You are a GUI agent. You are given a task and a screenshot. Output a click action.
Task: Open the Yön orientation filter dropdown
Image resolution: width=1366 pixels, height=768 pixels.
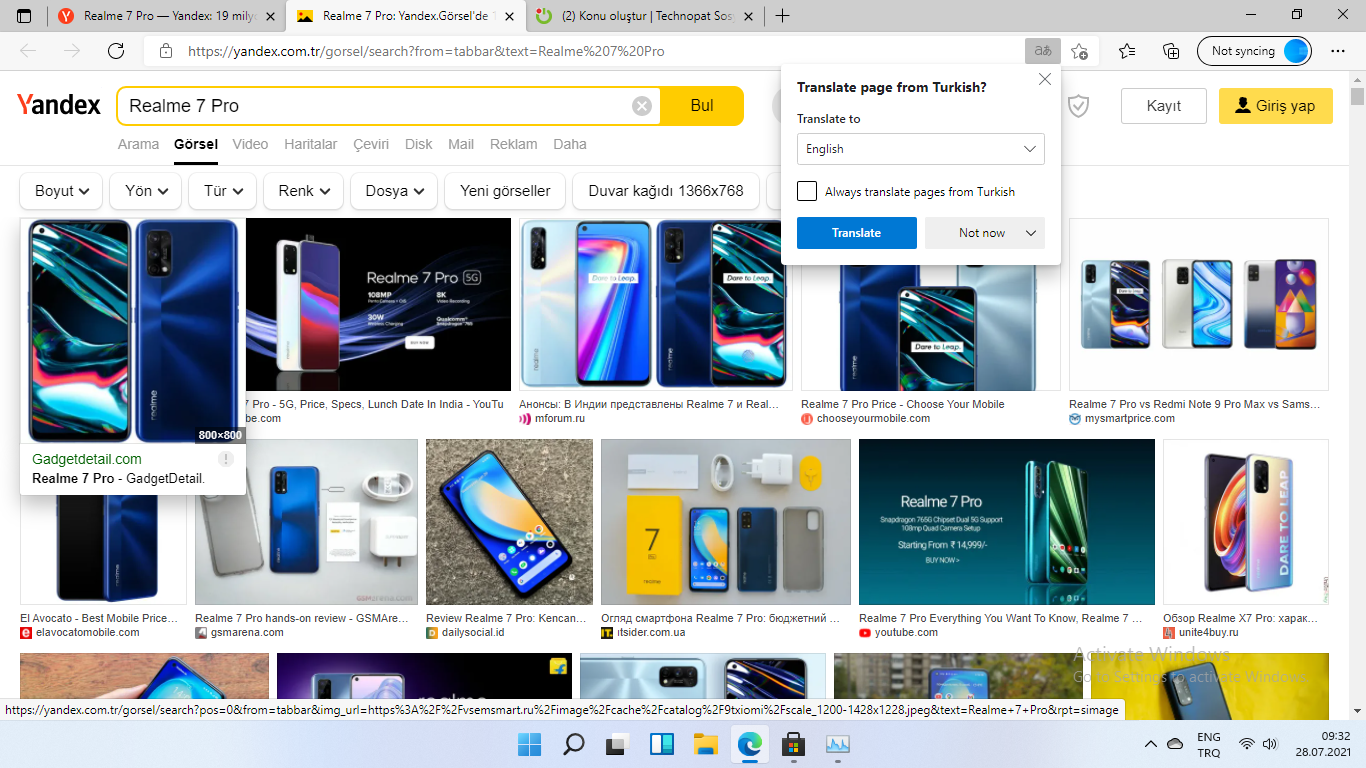146,191
